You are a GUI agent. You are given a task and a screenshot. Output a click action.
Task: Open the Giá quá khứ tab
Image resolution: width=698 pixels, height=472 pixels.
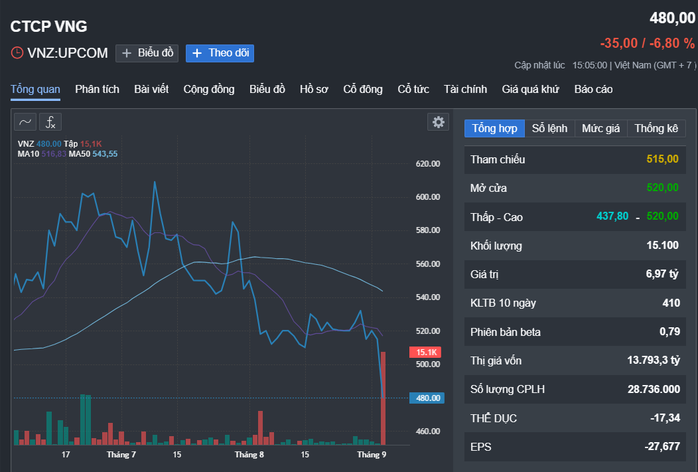(530, 90)
